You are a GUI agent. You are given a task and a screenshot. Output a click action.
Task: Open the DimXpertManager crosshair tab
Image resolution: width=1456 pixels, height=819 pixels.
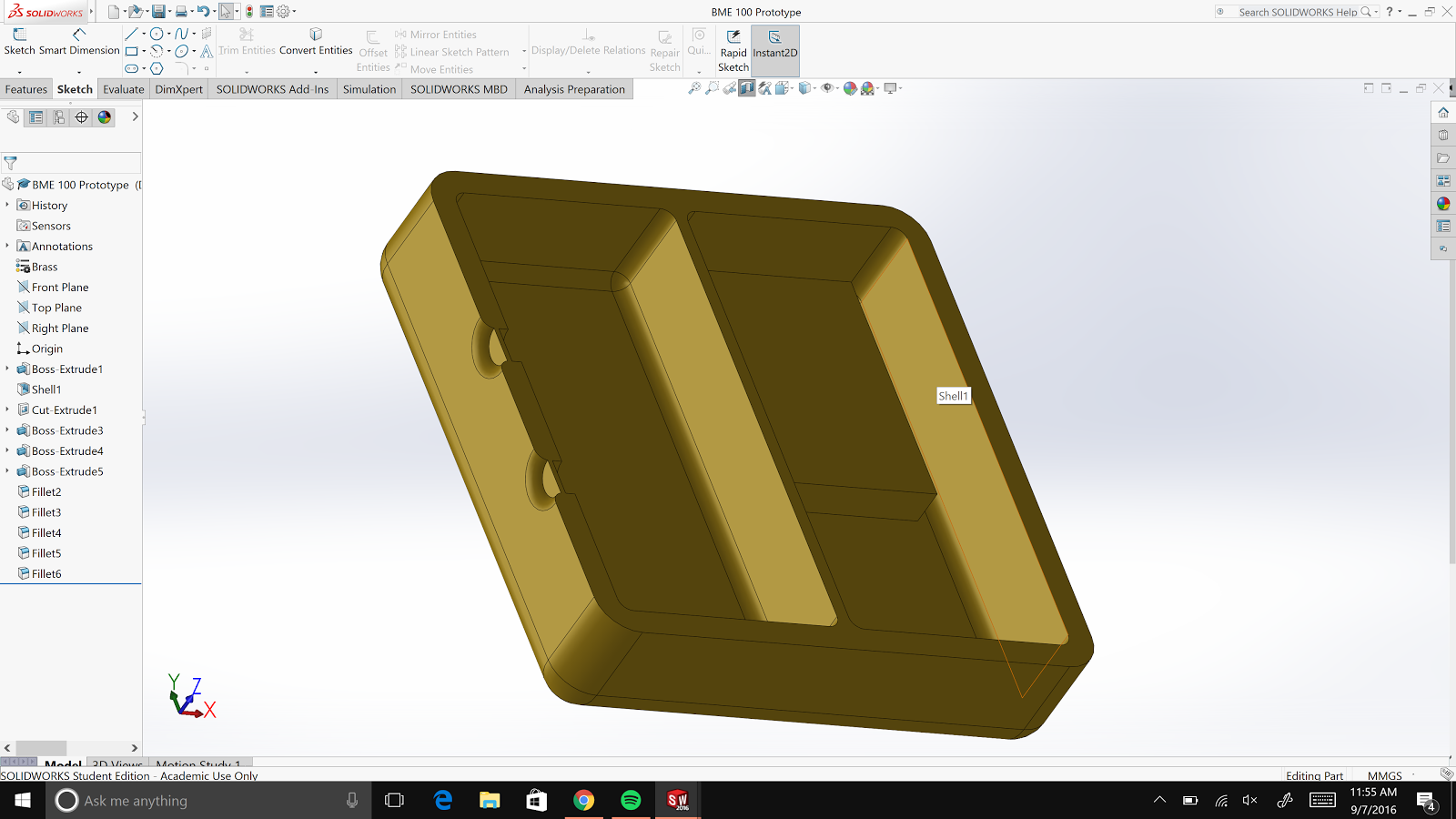pos(82,117)
